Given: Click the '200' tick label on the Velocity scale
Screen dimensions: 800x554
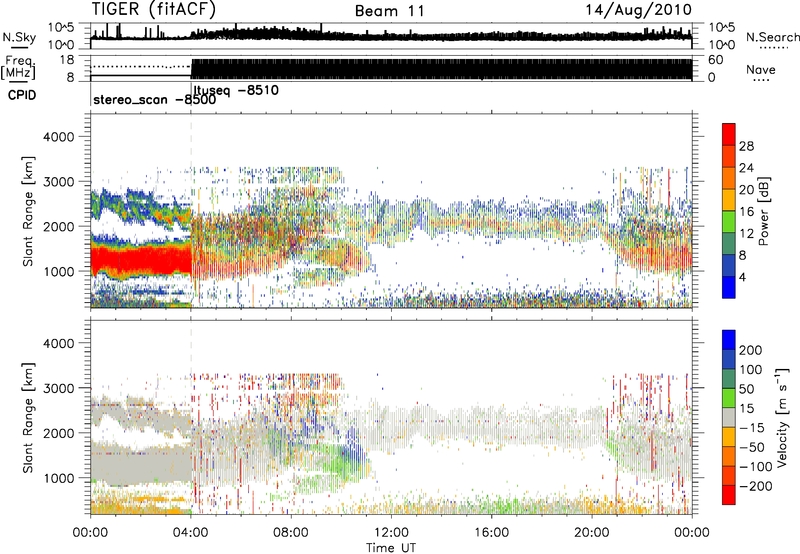Looking at the screenshot, I should click(751, 350).
